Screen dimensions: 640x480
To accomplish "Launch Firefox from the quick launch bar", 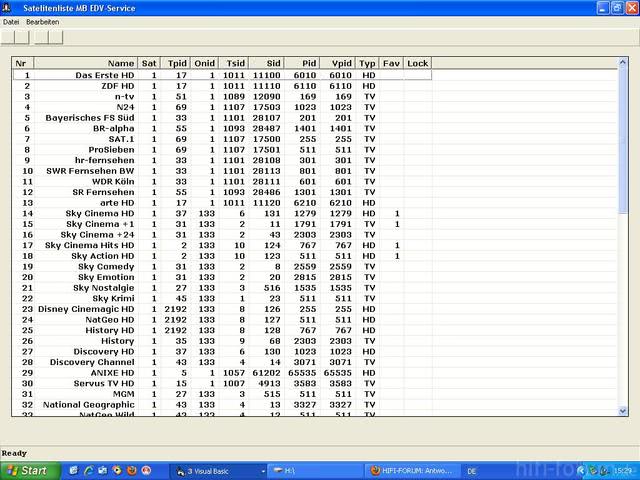I will click(x=131, y=471).
